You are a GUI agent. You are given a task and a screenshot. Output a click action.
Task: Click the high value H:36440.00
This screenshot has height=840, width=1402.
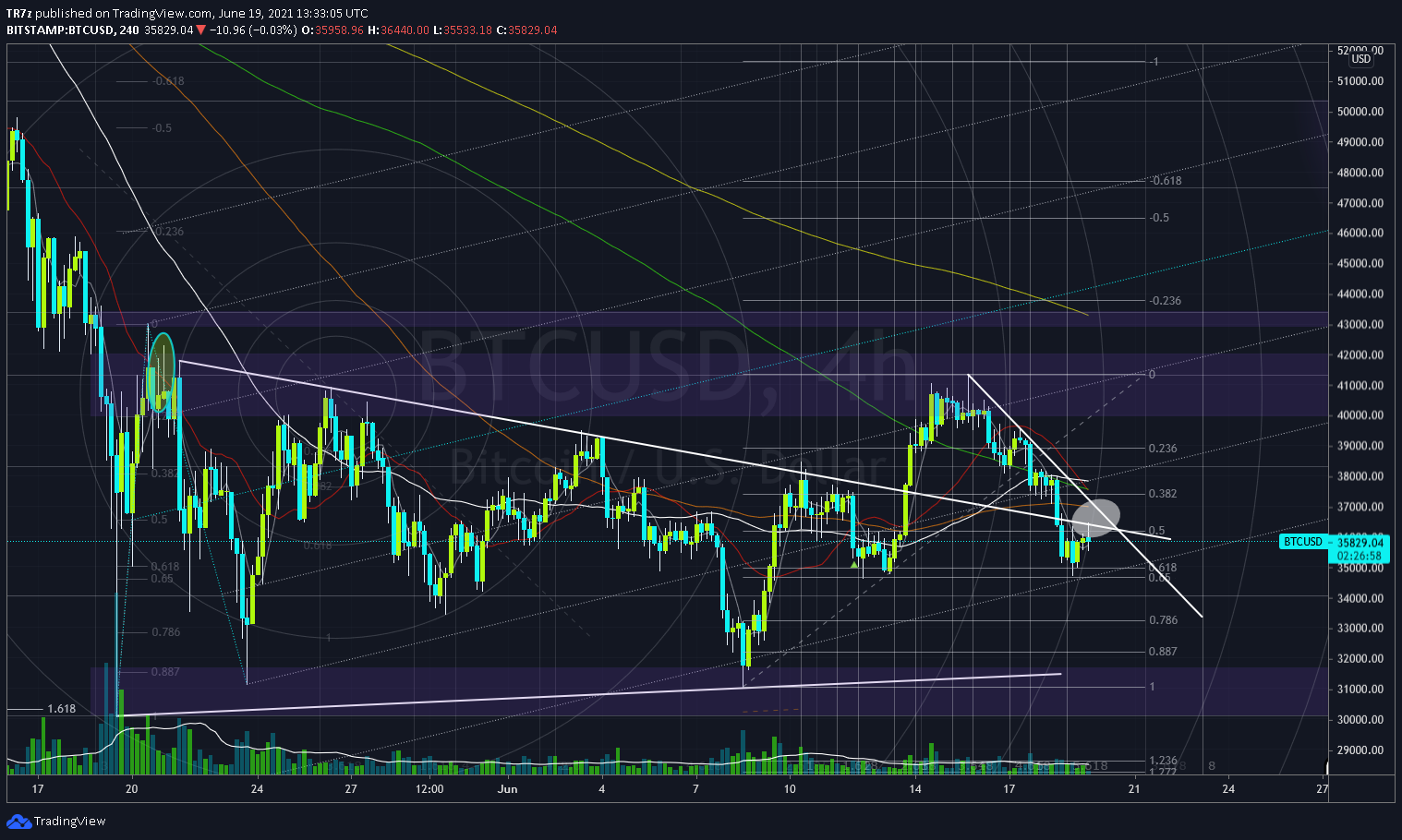click(398, 30)
